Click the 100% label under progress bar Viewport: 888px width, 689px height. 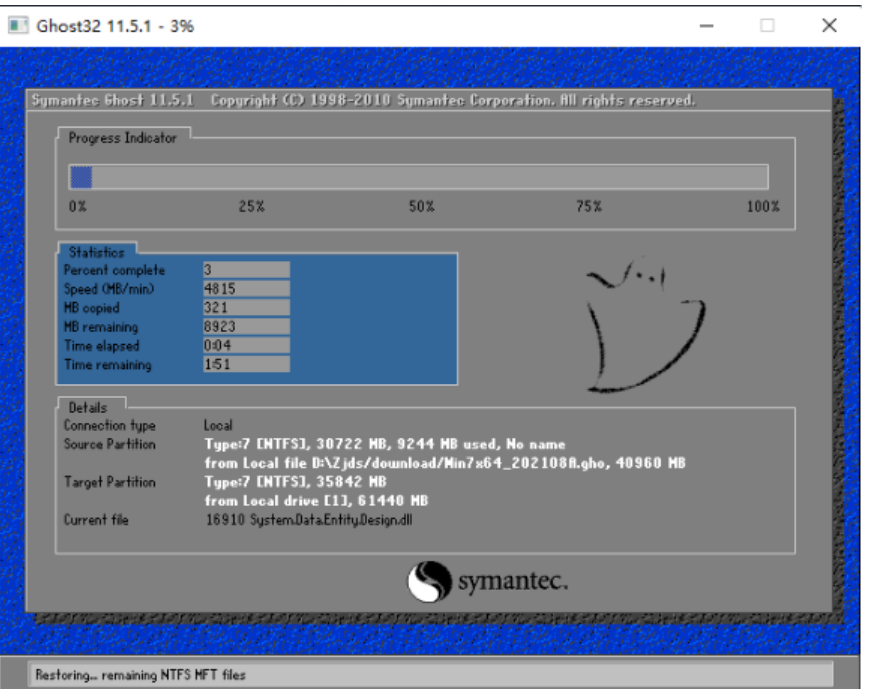tap(762, 206)
